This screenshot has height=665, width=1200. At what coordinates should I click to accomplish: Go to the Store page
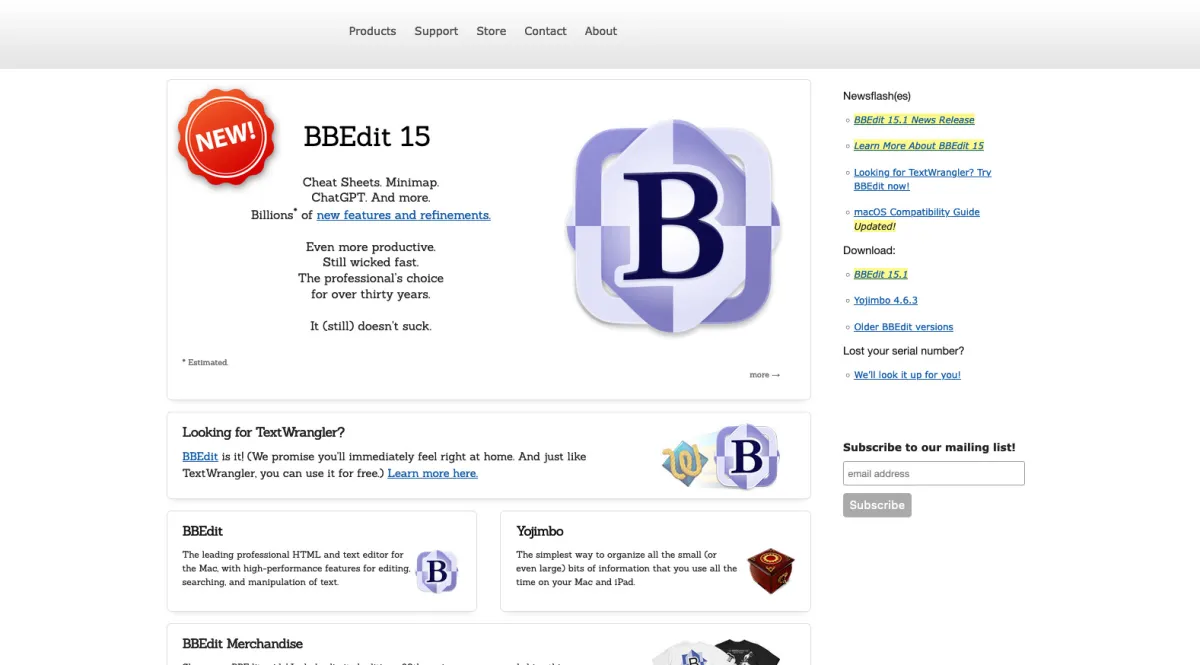pyautogui.click(x=491, y=31)
